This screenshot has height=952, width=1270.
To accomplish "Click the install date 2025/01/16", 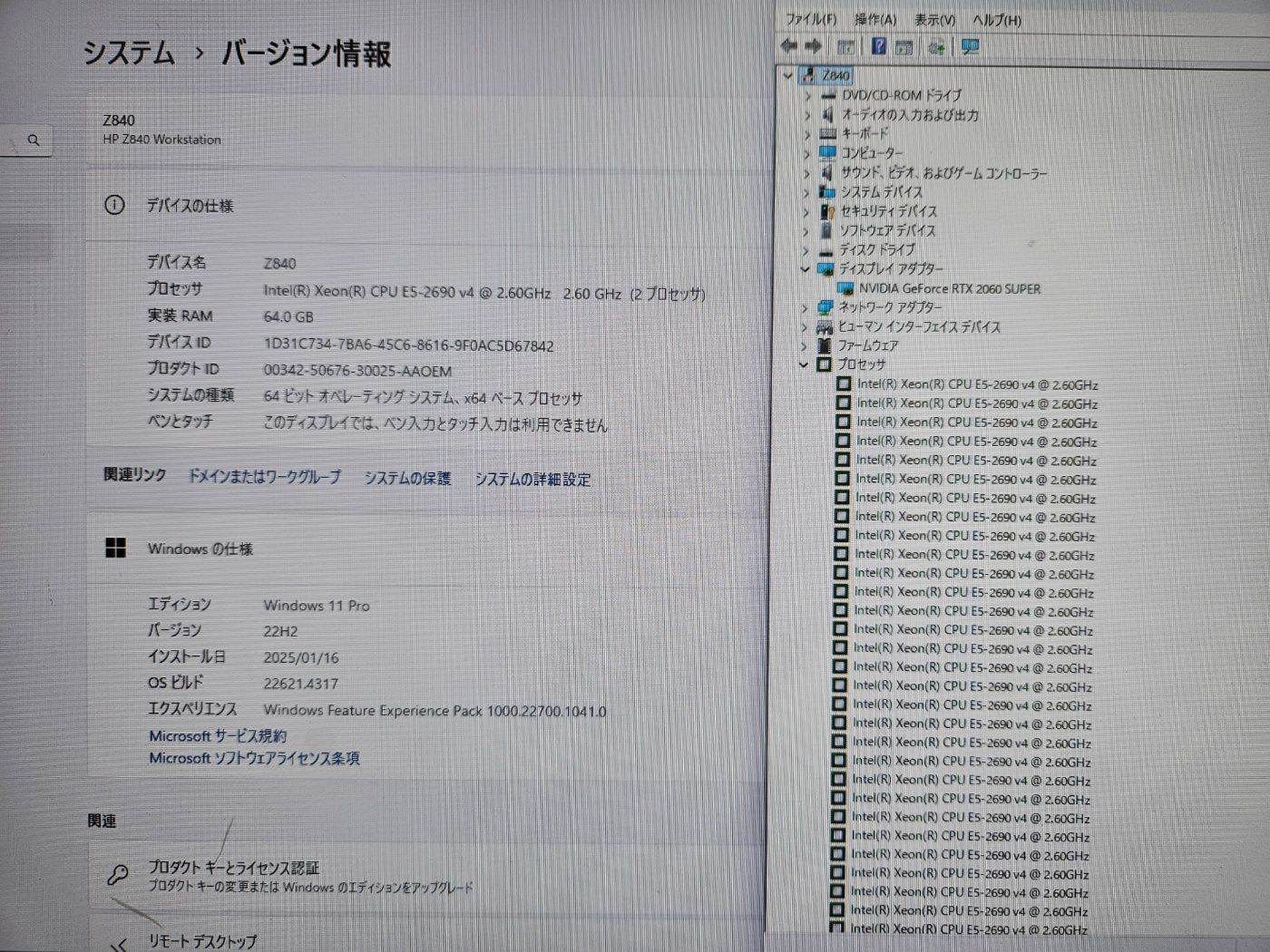I will (301, 657).
